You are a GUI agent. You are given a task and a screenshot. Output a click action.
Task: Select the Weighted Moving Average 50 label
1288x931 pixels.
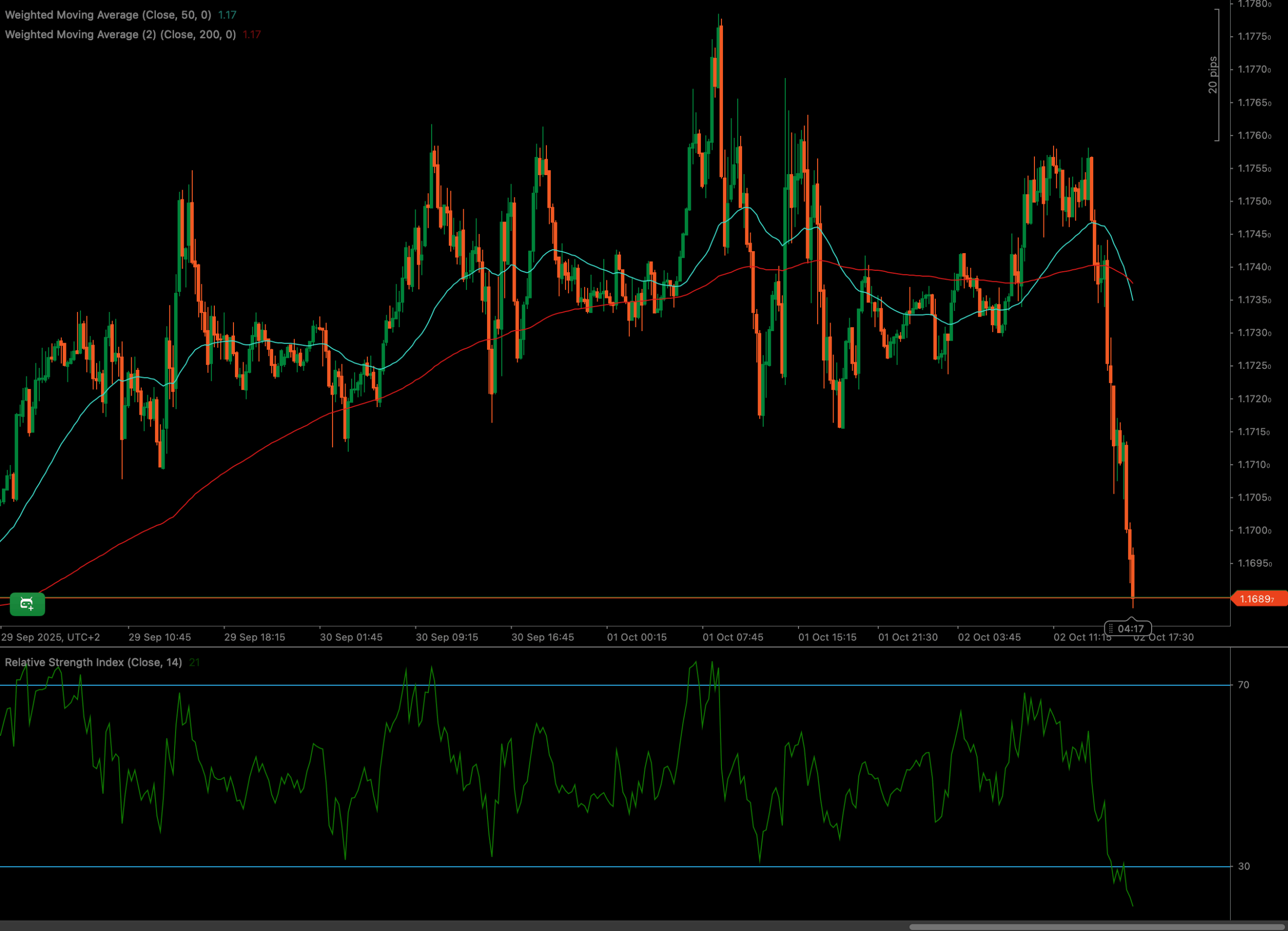[108, 15]
